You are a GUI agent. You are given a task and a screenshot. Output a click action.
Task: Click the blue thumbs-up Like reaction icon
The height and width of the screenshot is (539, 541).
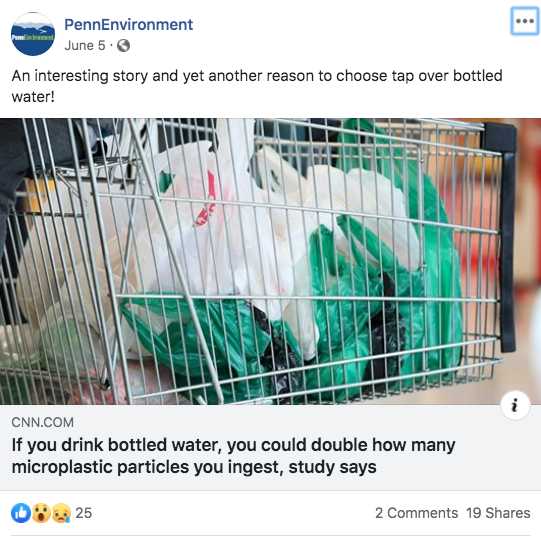point(21,513)
